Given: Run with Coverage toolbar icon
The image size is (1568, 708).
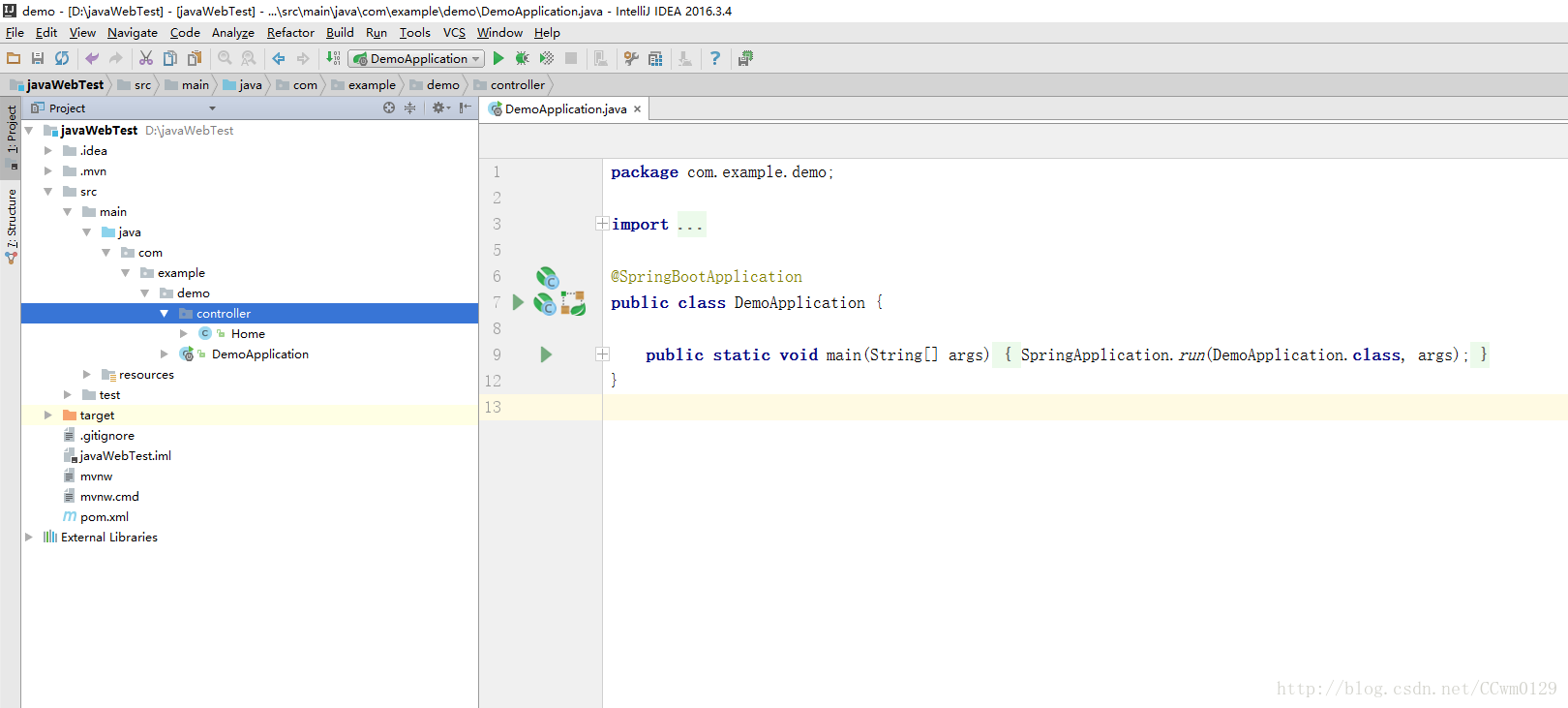Looking at the screenshot, I should [547, 58].
